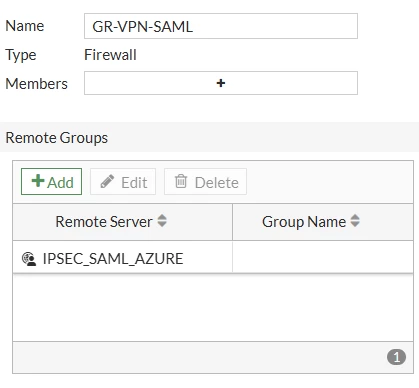Click the empty Group Name cell of IPSEC_SAML_AZURE
This screenshot has width=419, height=388.
(x=323, y=258)
